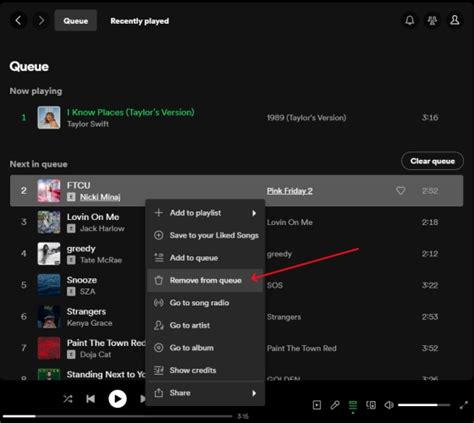
Task: Select Go to song radio
Action: tap(206, 303)
